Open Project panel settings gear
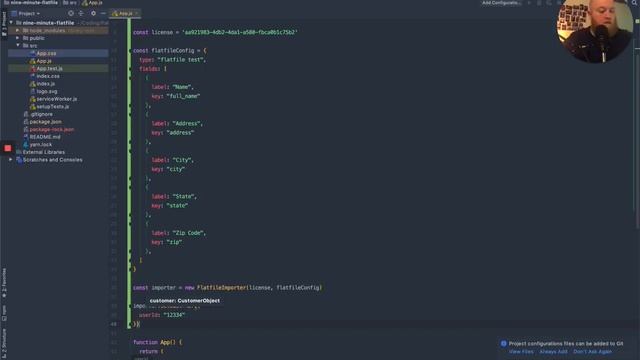 tap(93, 13)
